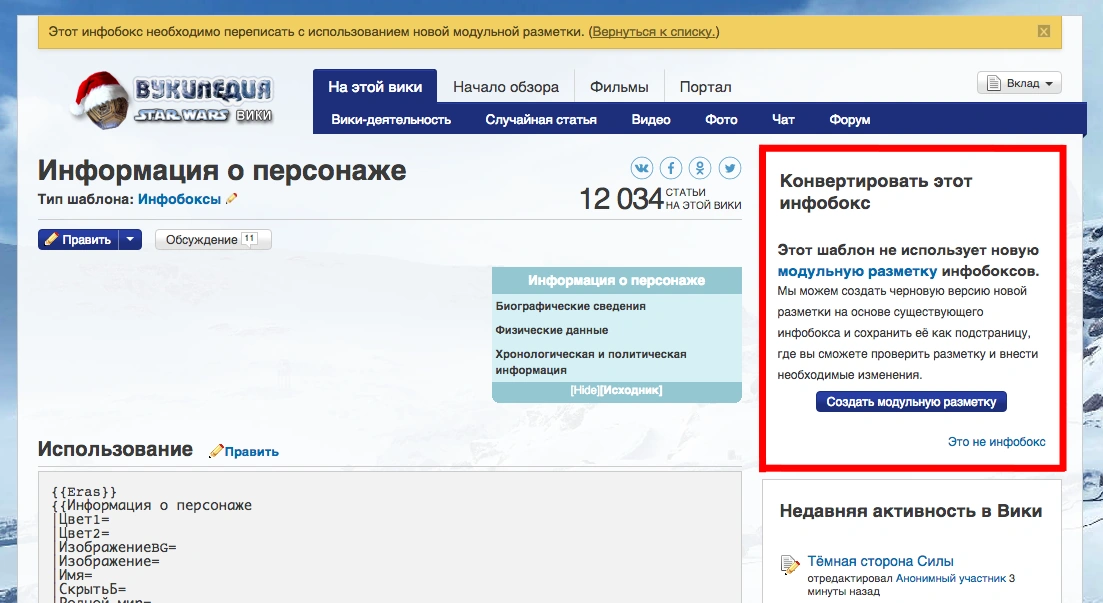Open the 'Фильмы' tab
The width and height of the screenshot is (1103, 603).
[619, 87]
